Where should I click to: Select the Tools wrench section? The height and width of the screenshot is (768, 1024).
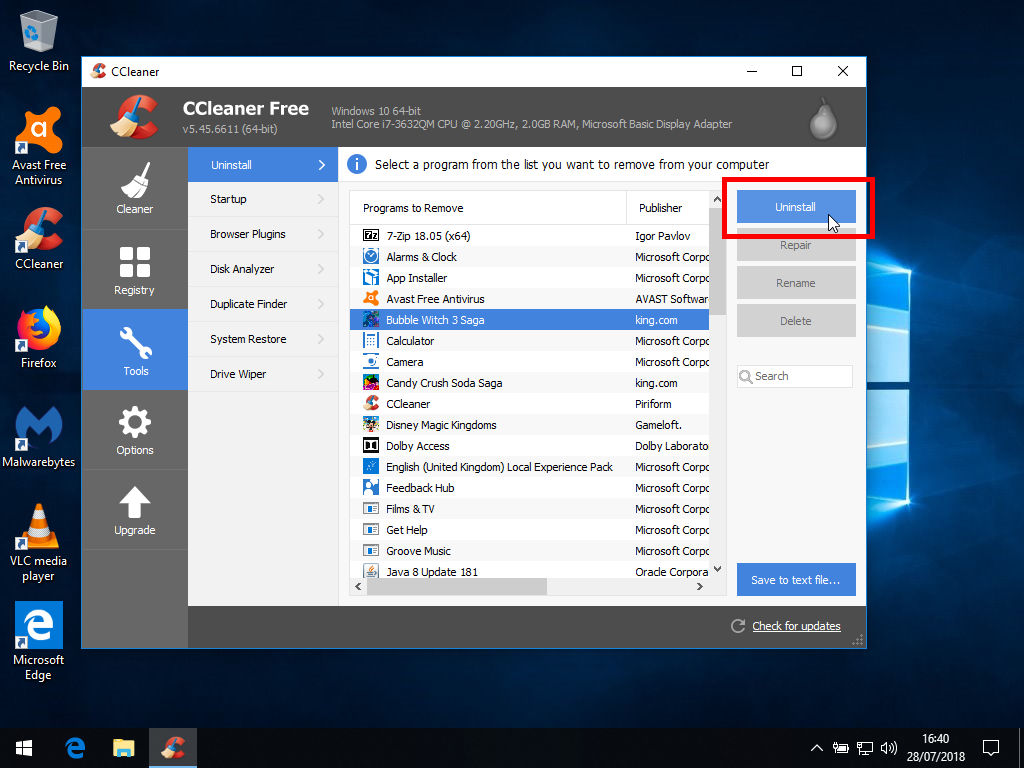click(x=135, y=350)
